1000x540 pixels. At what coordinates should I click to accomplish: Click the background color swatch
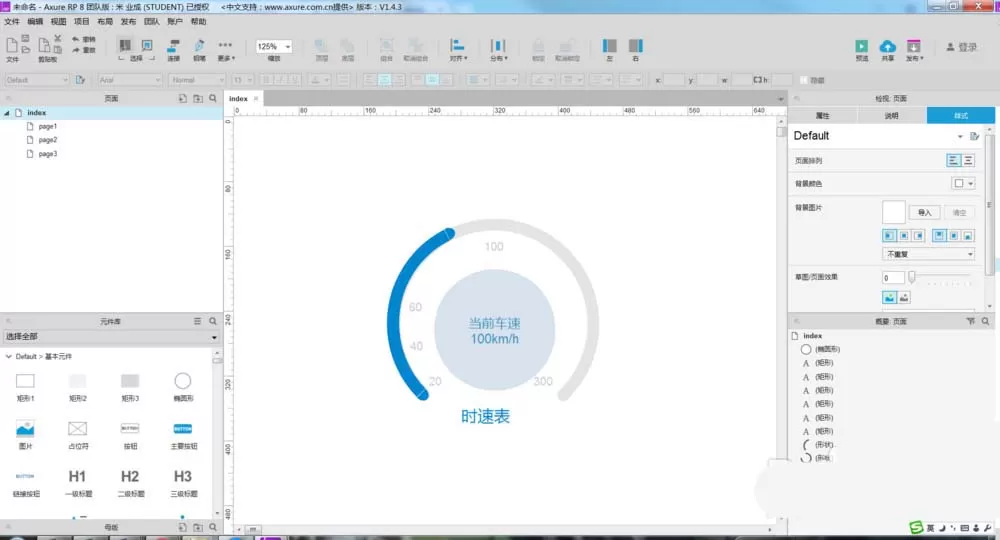pos(958,184)
